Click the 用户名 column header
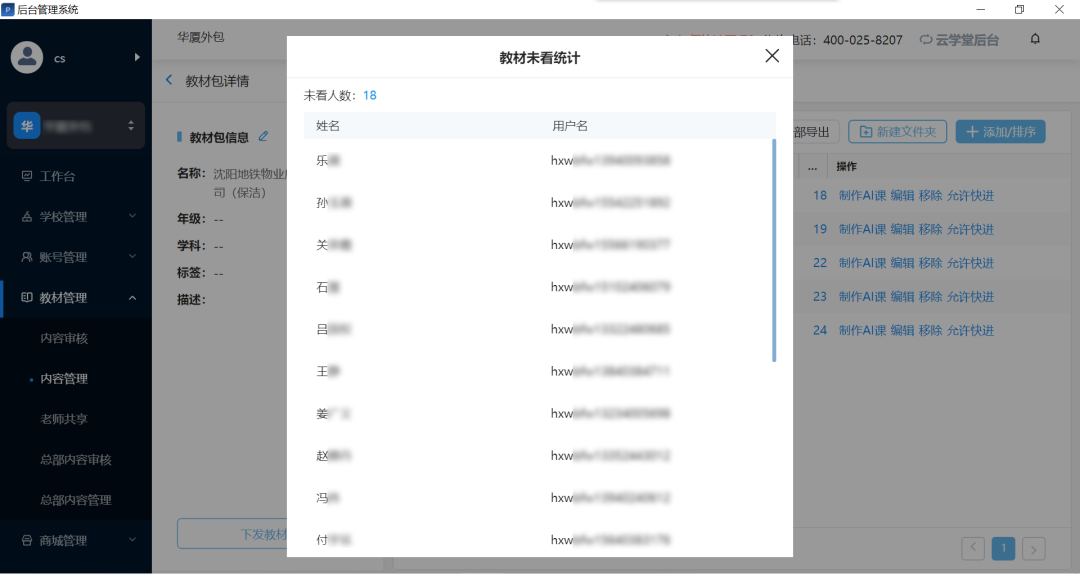This screenshot has height=574, width=1080. pos(570,125)
